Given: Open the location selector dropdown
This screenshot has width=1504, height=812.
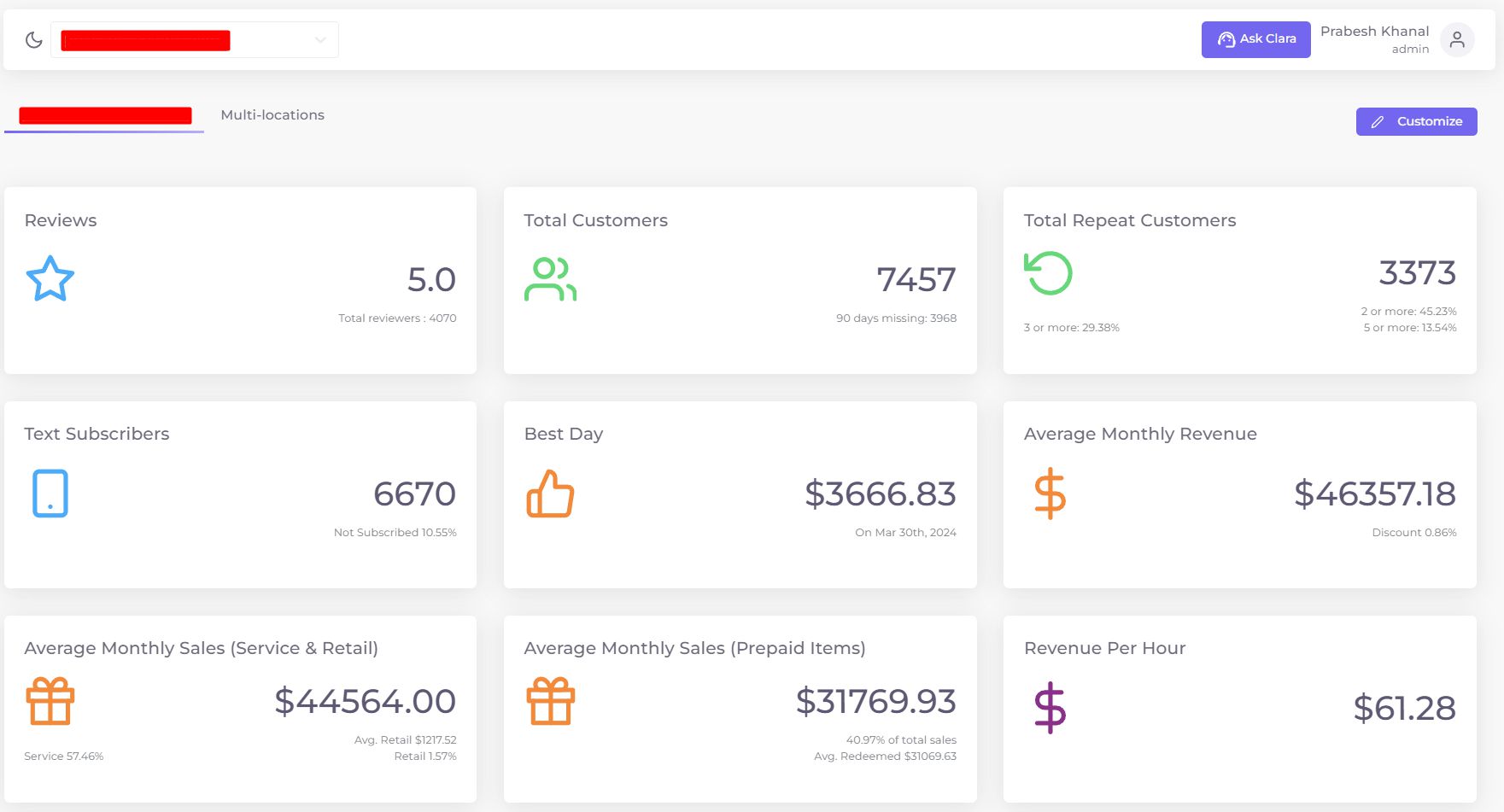Looking at the screenshot, I should pos(195,39).
